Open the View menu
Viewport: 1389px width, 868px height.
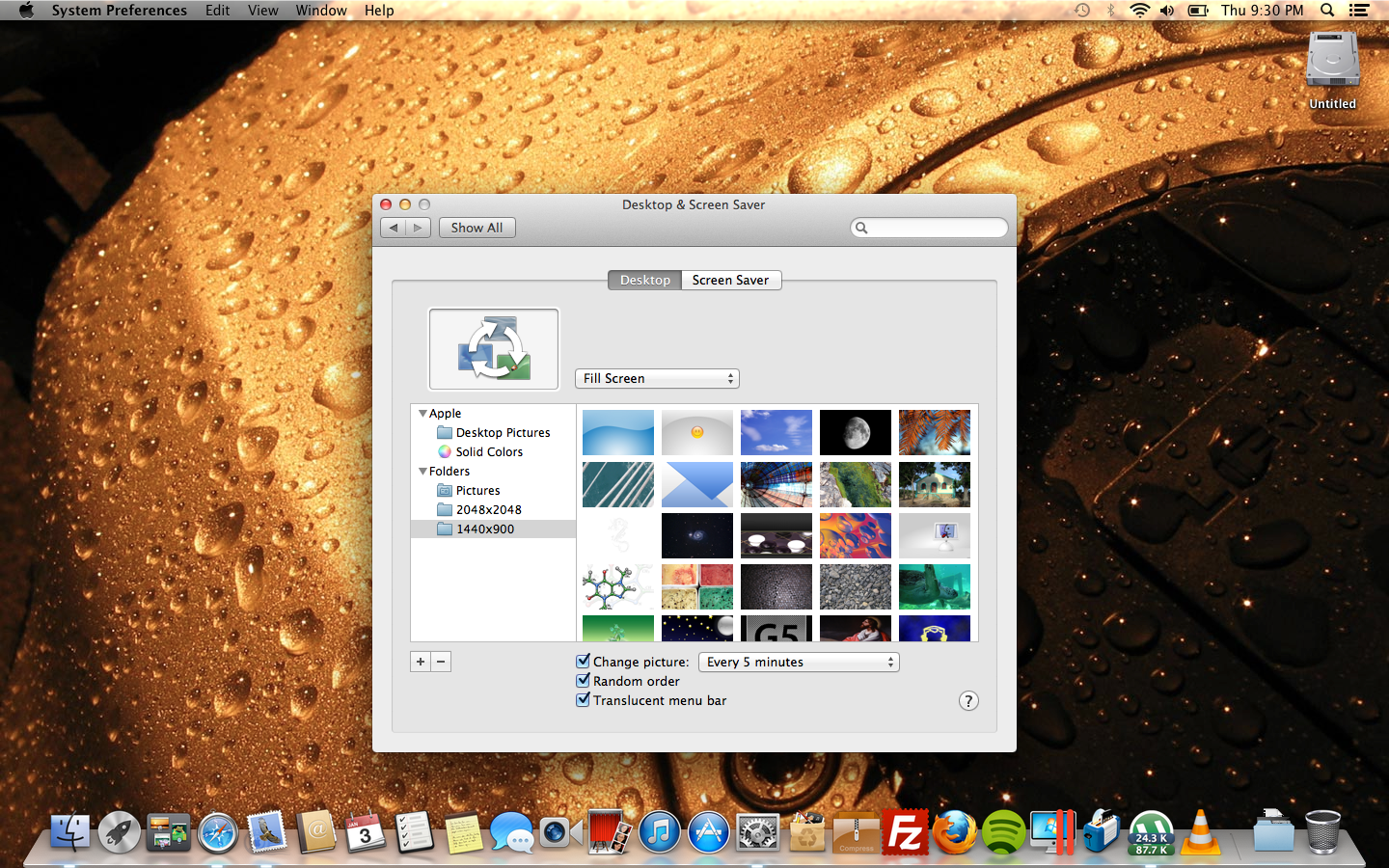click(x=262, y=11)
